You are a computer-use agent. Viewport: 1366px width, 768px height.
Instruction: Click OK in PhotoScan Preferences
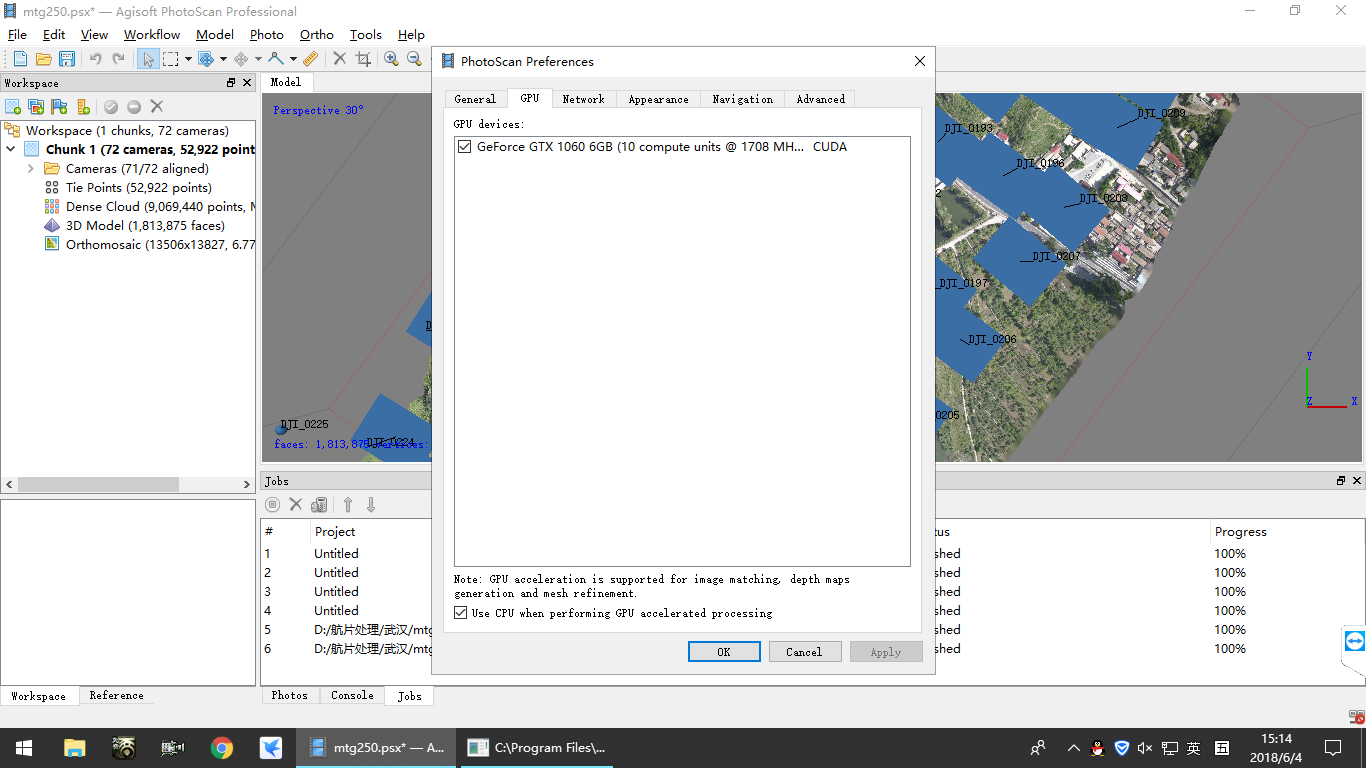[x=724, y=652]
